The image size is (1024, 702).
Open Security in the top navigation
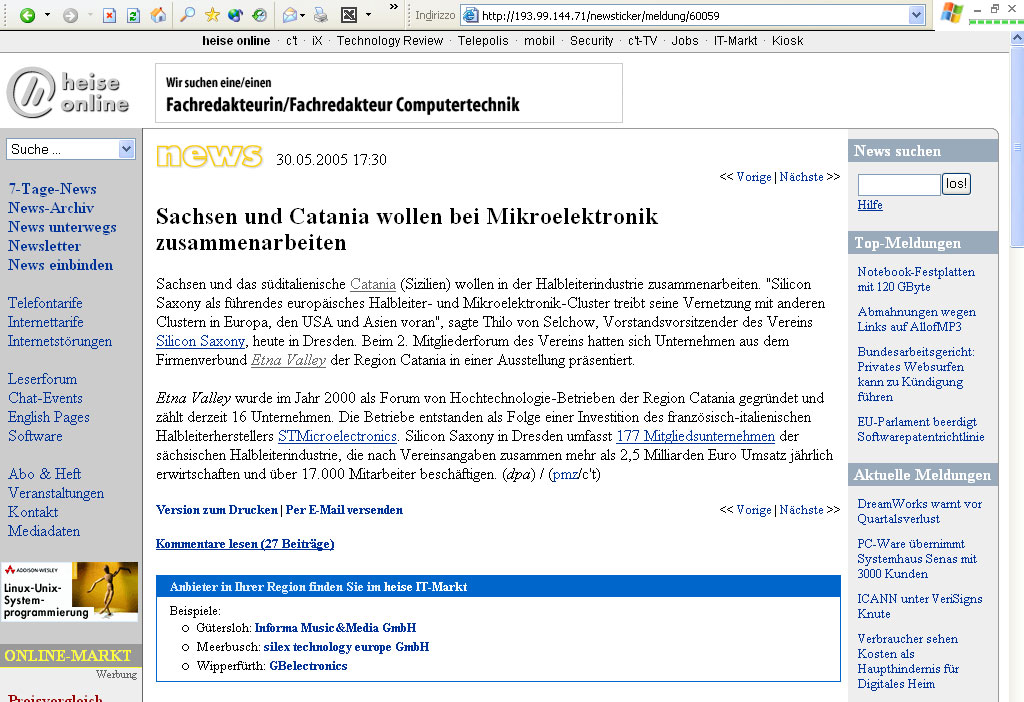tap(592, 40)
